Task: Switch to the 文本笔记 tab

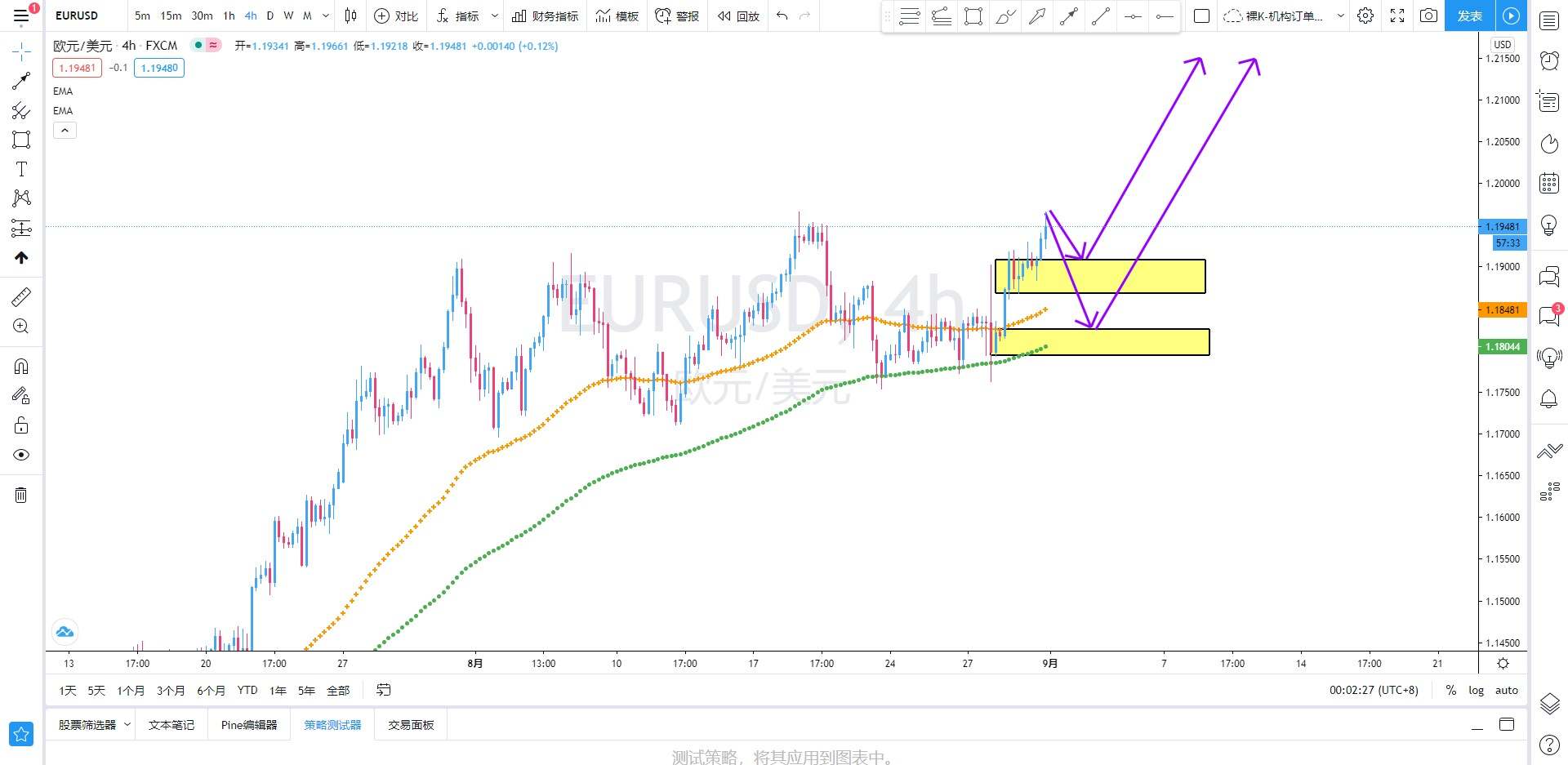Action: 171,725
